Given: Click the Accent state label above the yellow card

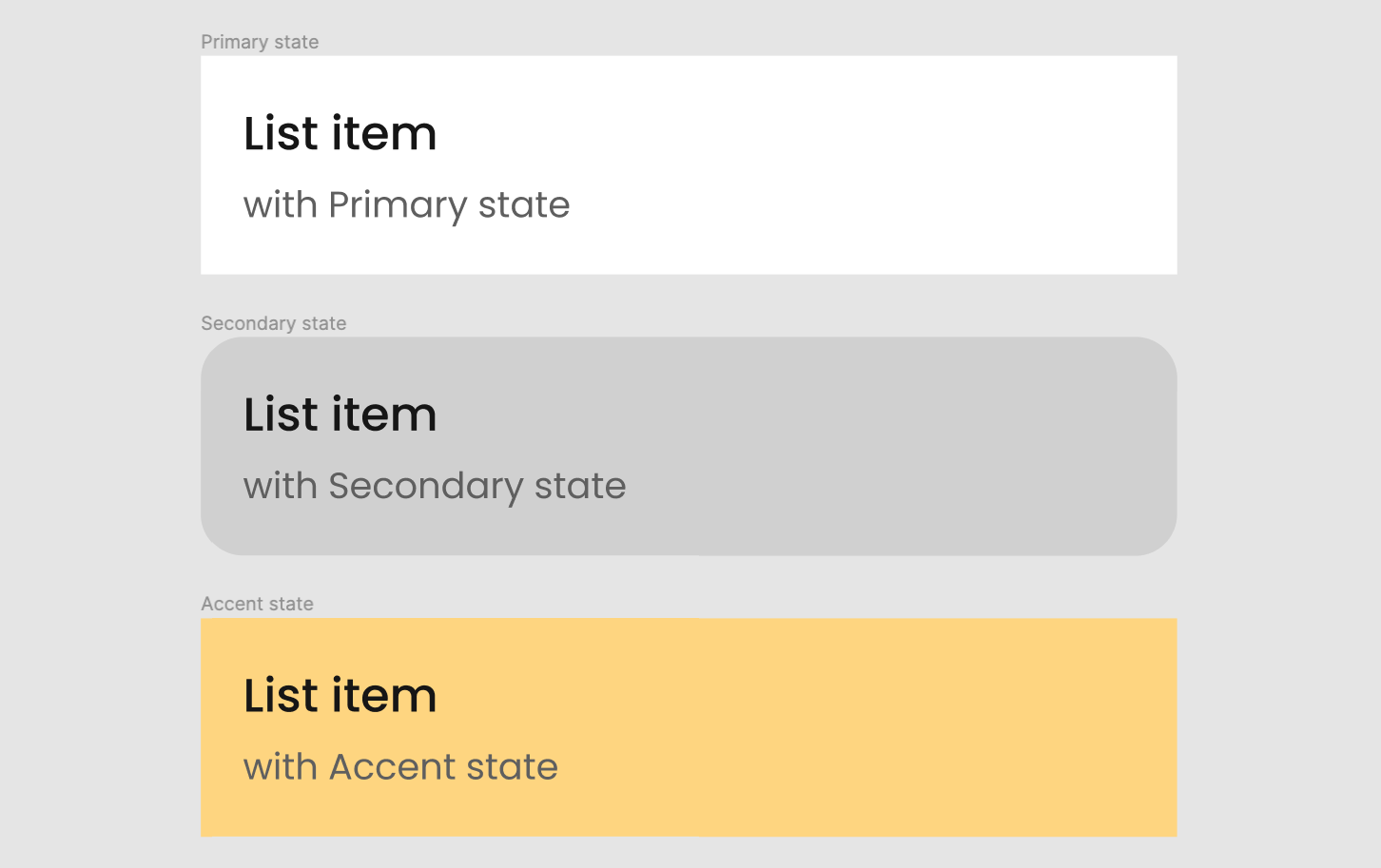Looking at the screenshot, I should click(257, 604).
